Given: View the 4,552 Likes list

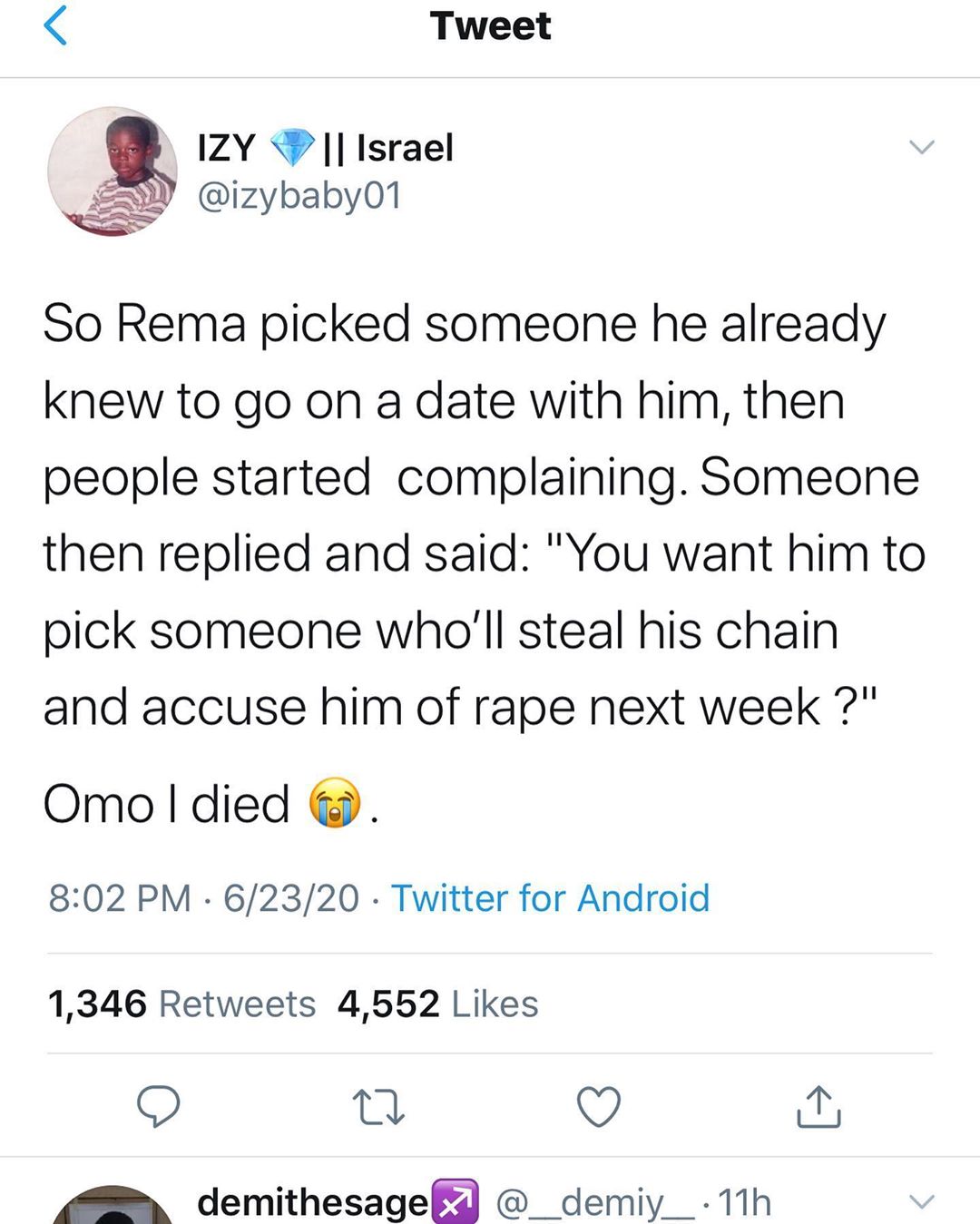Looking at the screenshot, I should tap(437, 1004).
